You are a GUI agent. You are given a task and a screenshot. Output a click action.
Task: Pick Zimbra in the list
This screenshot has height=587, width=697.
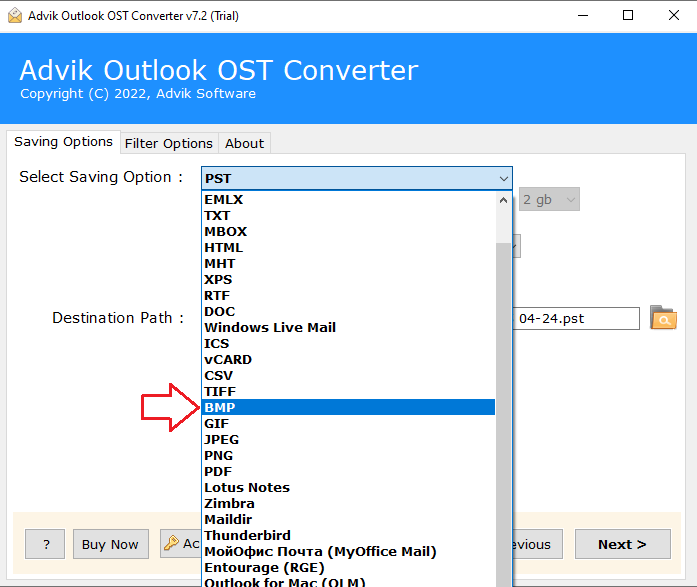pos(348,503)
